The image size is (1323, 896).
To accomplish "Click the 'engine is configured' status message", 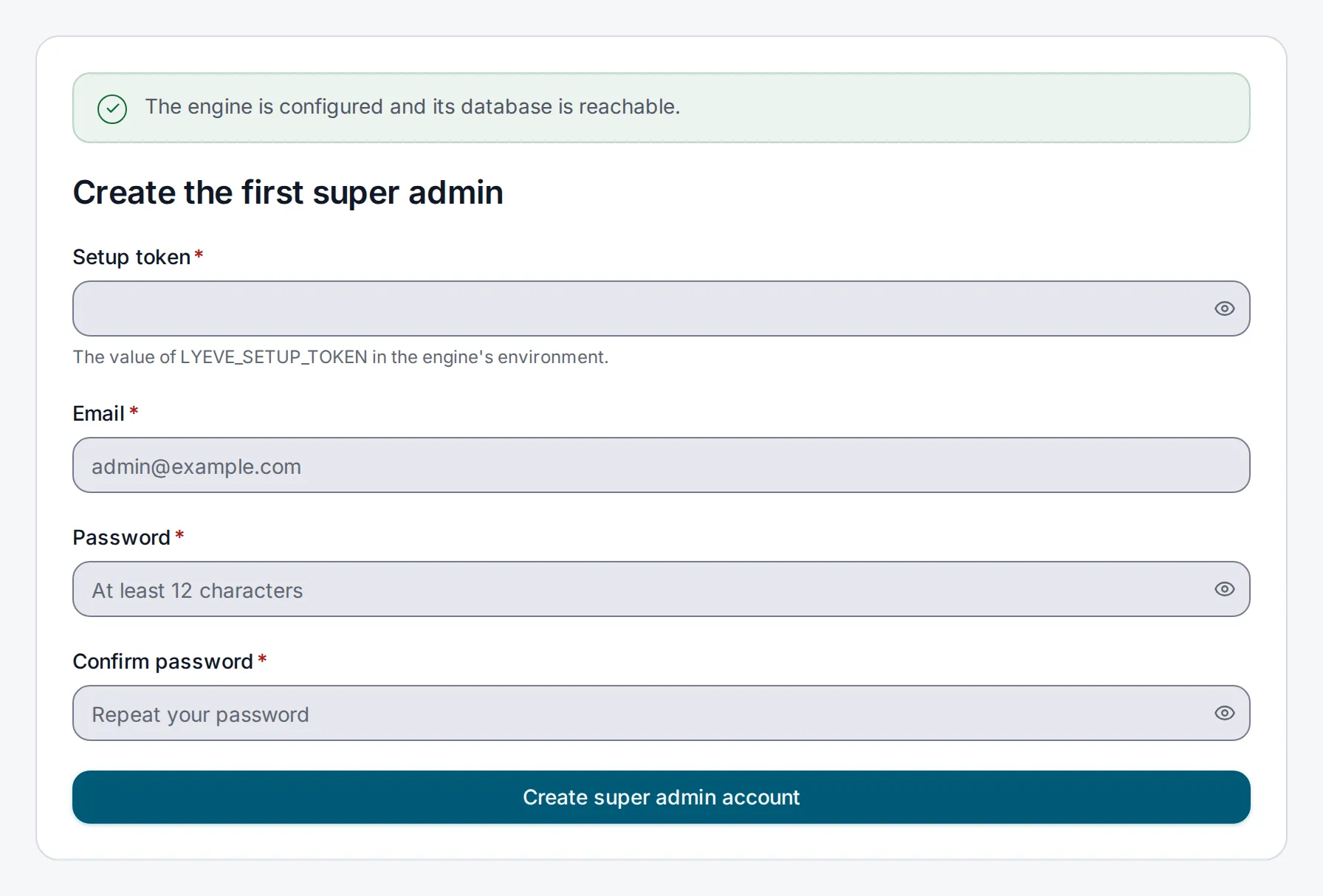I will (x=412, y=107).
